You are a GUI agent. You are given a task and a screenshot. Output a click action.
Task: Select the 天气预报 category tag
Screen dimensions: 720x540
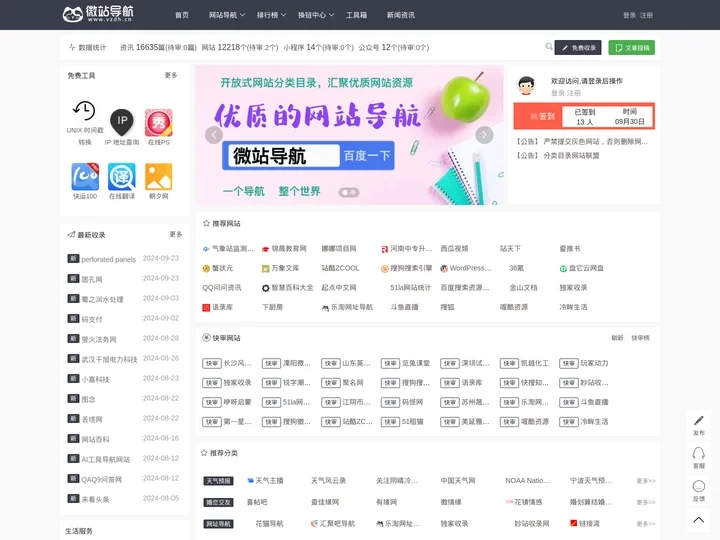click(x=218, y=481)
